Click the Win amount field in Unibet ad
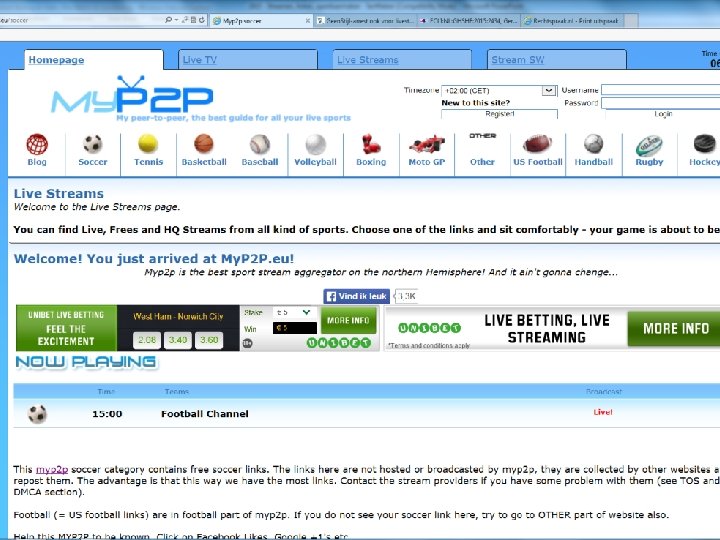Viewport: 720px width, 540px height. [x=295, y=328]
